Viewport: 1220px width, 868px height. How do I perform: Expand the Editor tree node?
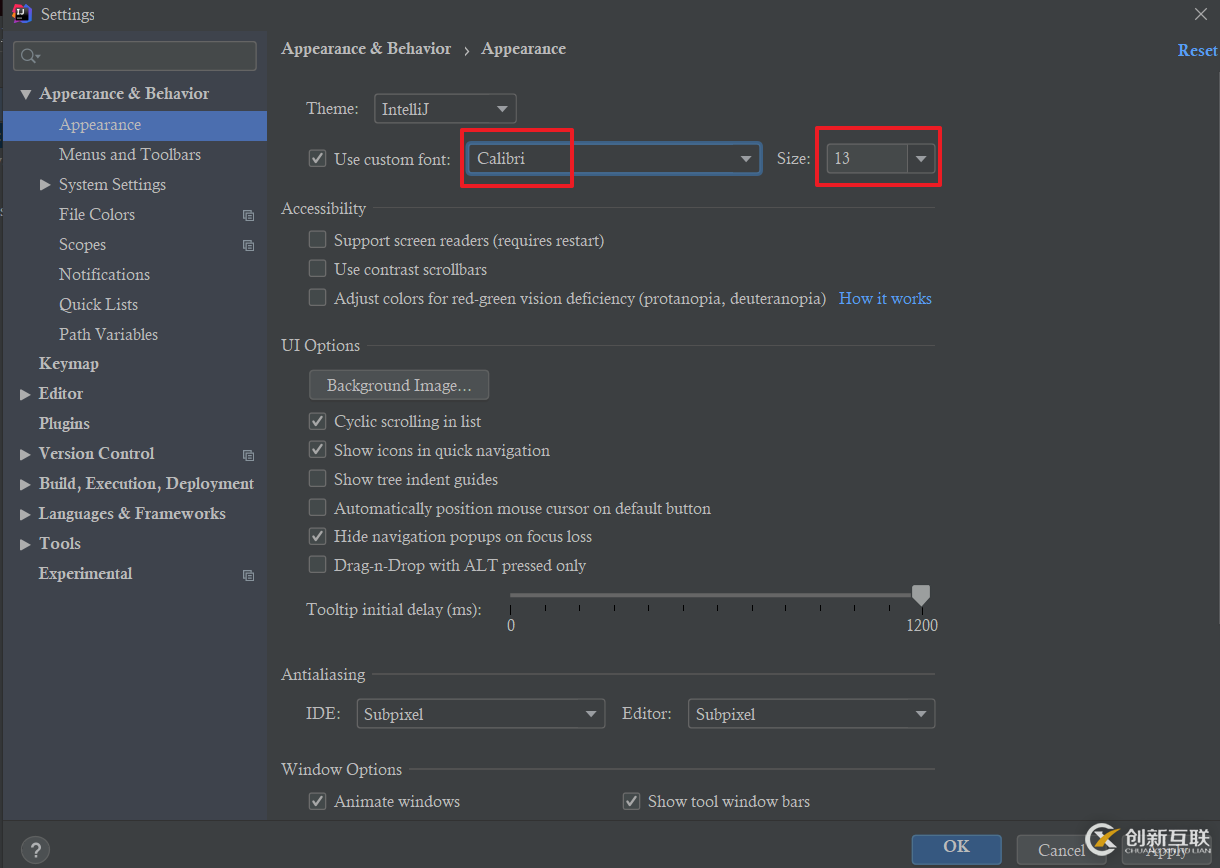click(25, 395)
